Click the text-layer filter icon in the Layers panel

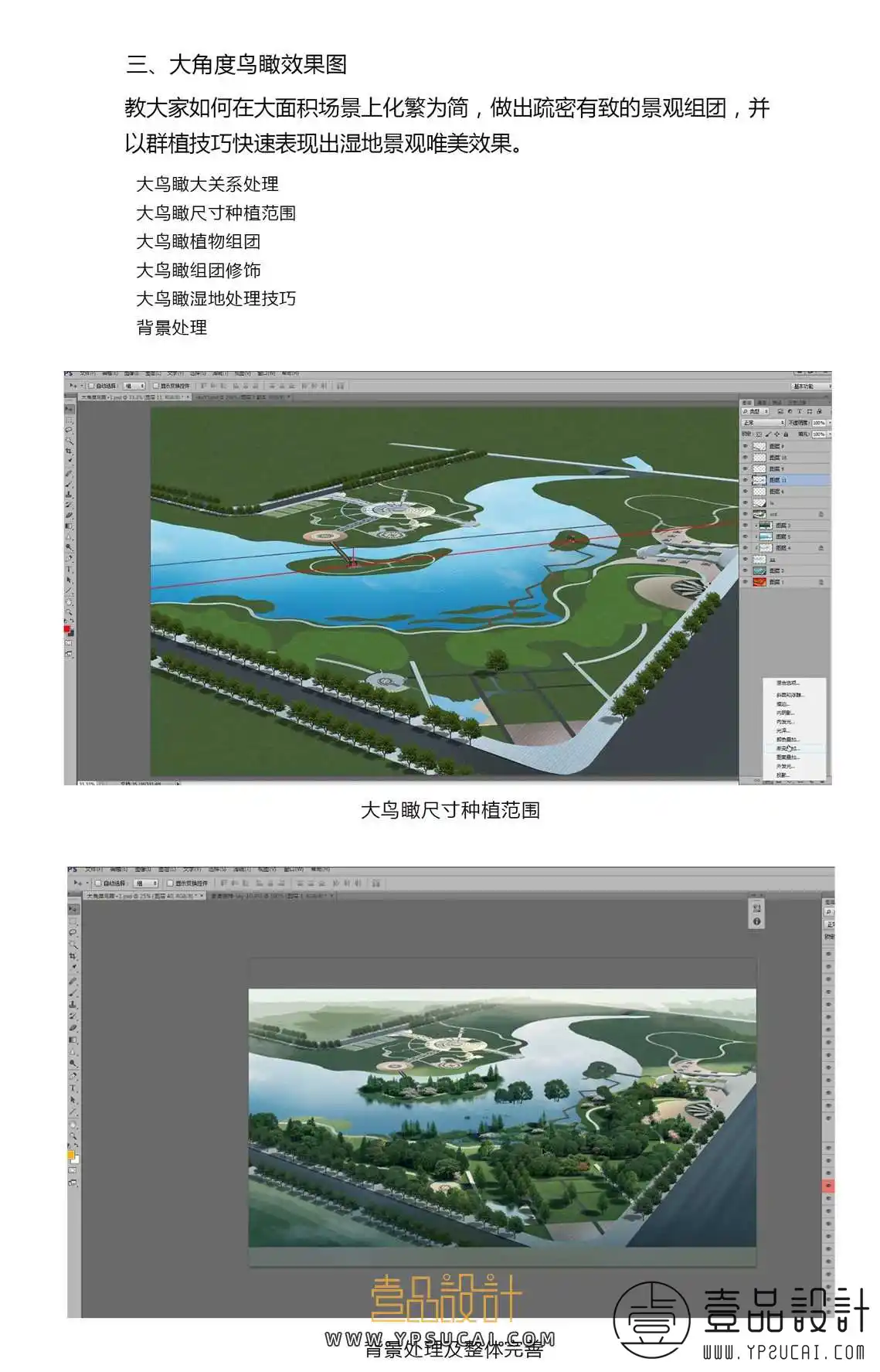[800, 411]
